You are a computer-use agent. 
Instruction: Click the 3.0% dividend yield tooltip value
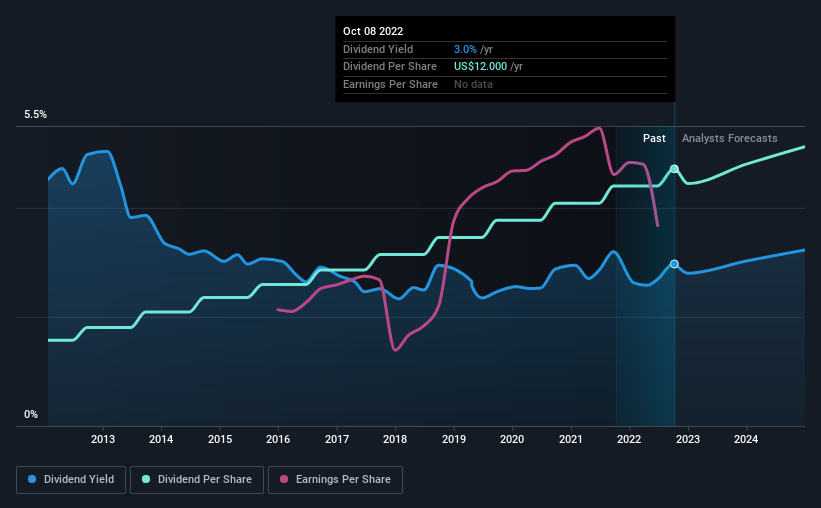[x=465, y=49]
